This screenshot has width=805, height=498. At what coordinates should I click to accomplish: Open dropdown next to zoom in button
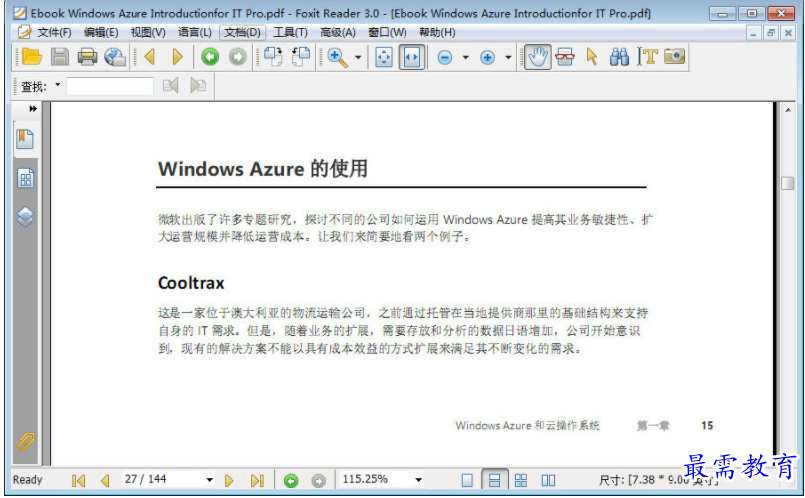508,57
